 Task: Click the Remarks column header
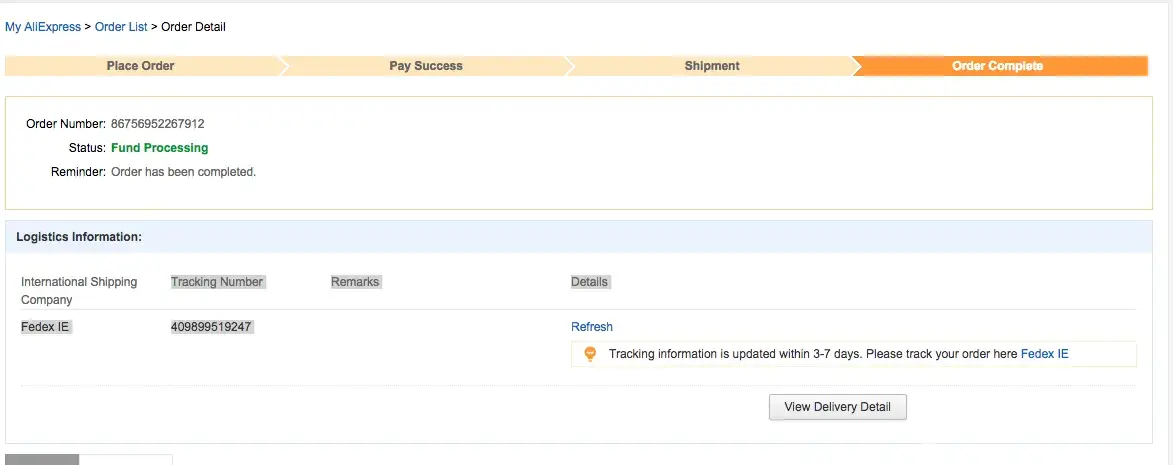tap(355, 282)
